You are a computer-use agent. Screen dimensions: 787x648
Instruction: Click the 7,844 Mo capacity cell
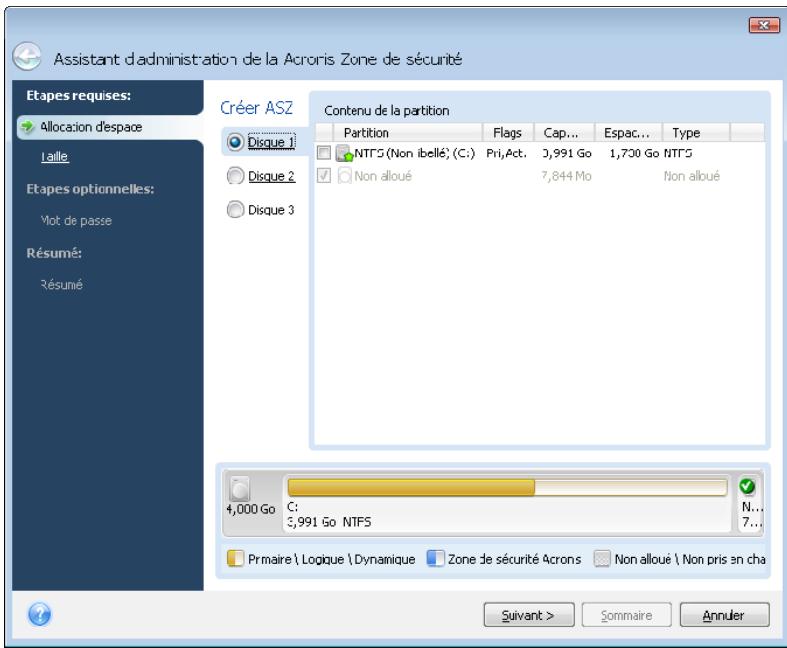[566, 176]
